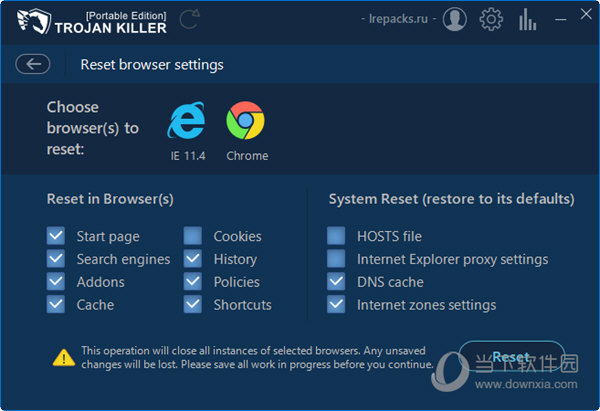The width and height of the screenshot is (600, 411).
Task: Click the 'Reset in Browser(s)' heading
Action: [x=110, y=199]
